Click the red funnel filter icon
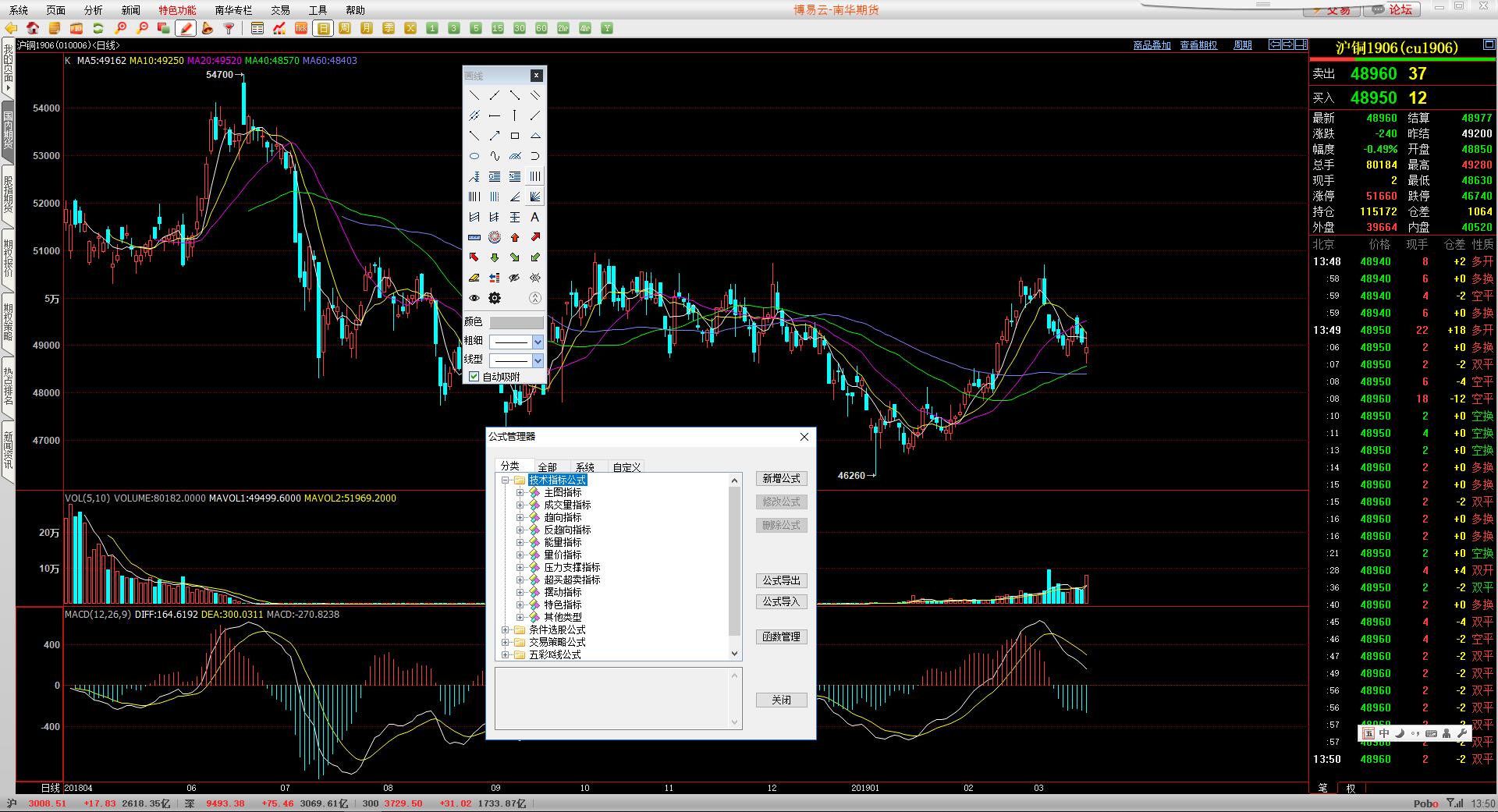The height and width of the screenshot is (812, 1498). 229,28
